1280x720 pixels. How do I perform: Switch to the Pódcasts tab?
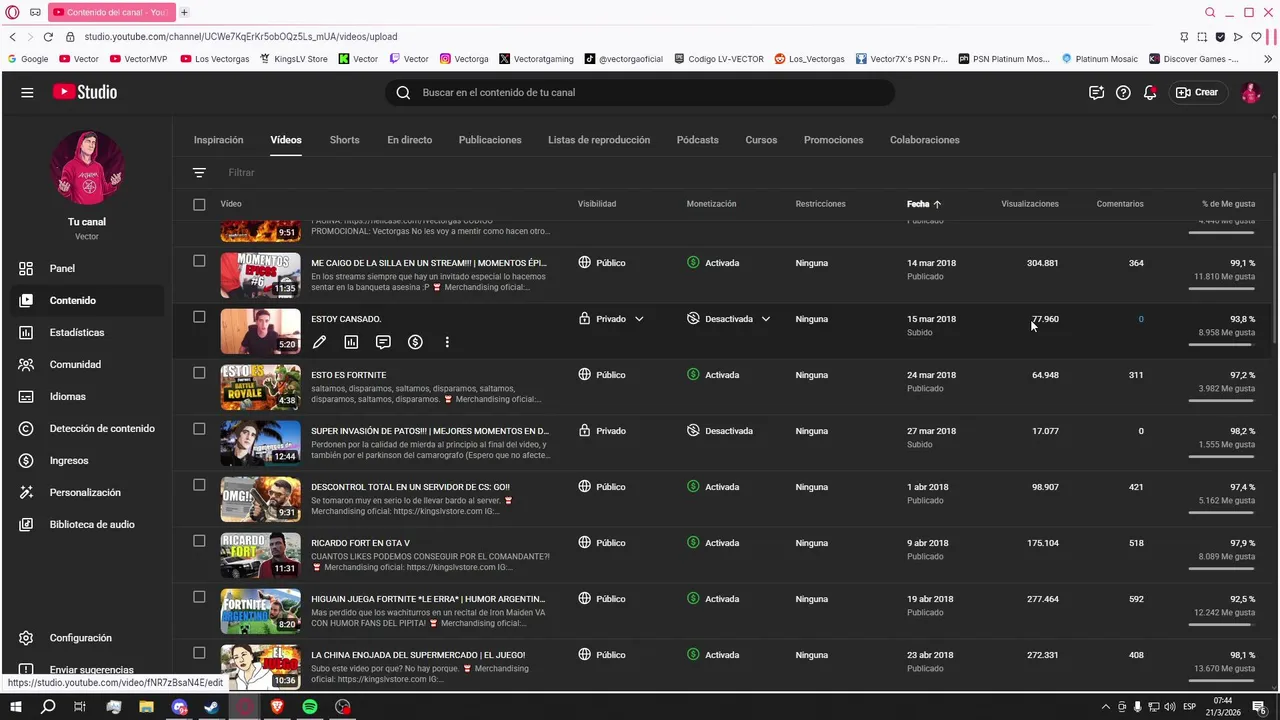(x=697, y=140)
